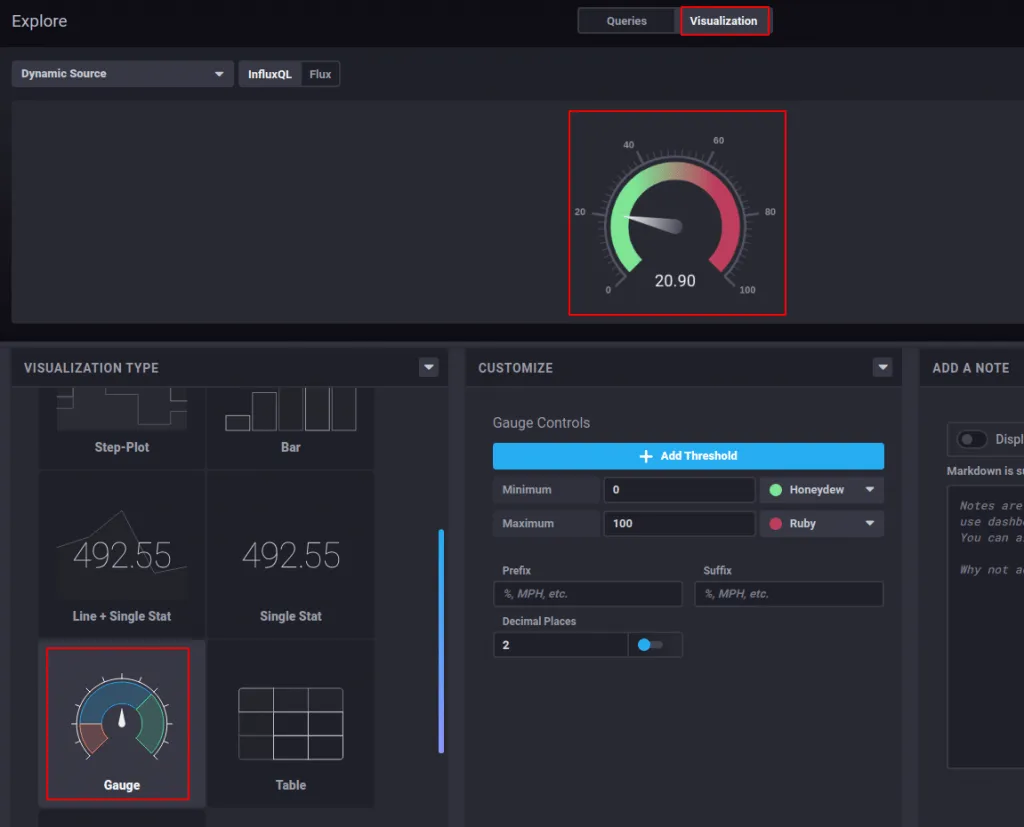The width and height of the screenshot is (1024, 827).
Task: Open the Dynamic Source dropdown
Action: (123, 74)
